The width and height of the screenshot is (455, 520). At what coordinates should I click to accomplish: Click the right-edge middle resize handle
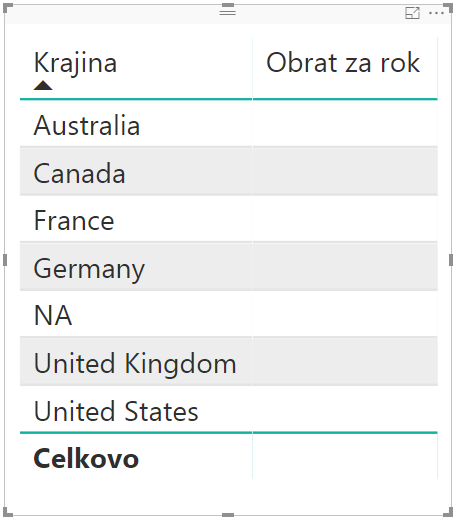[x=451, y=260]
